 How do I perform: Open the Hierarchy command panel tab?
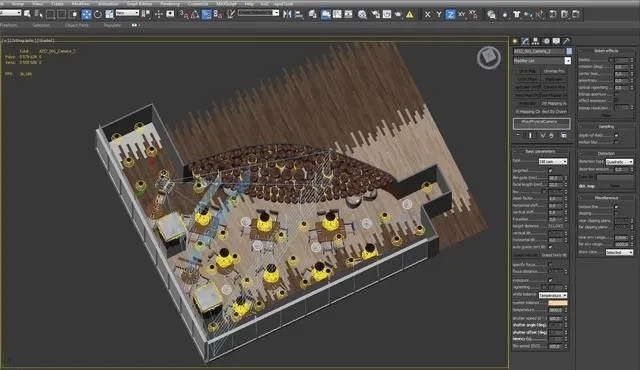click(536, 41)
